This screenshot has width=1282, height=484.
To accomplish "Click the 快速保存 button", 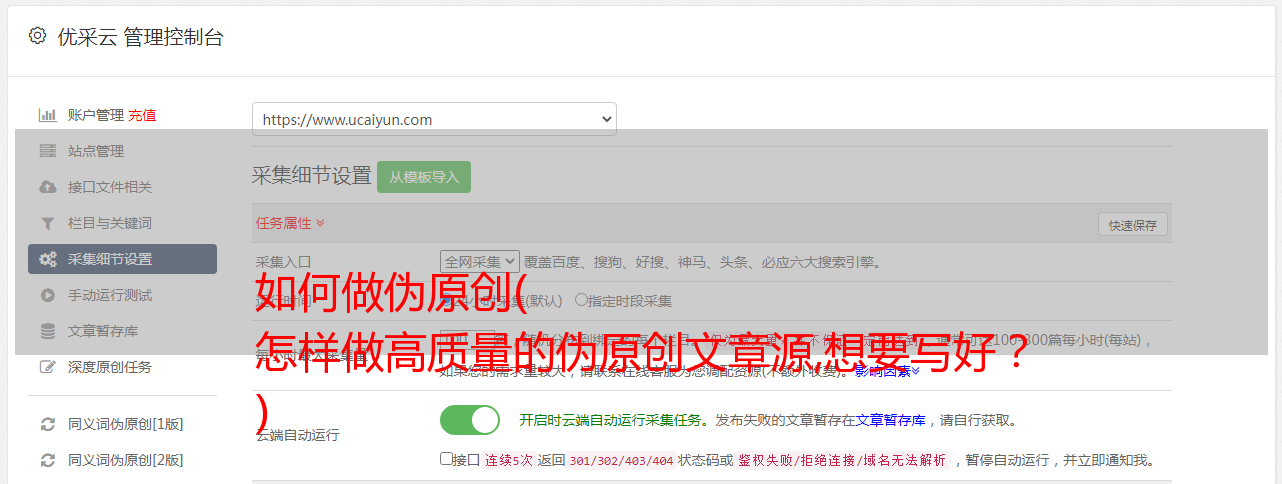I will point(1132,225).
